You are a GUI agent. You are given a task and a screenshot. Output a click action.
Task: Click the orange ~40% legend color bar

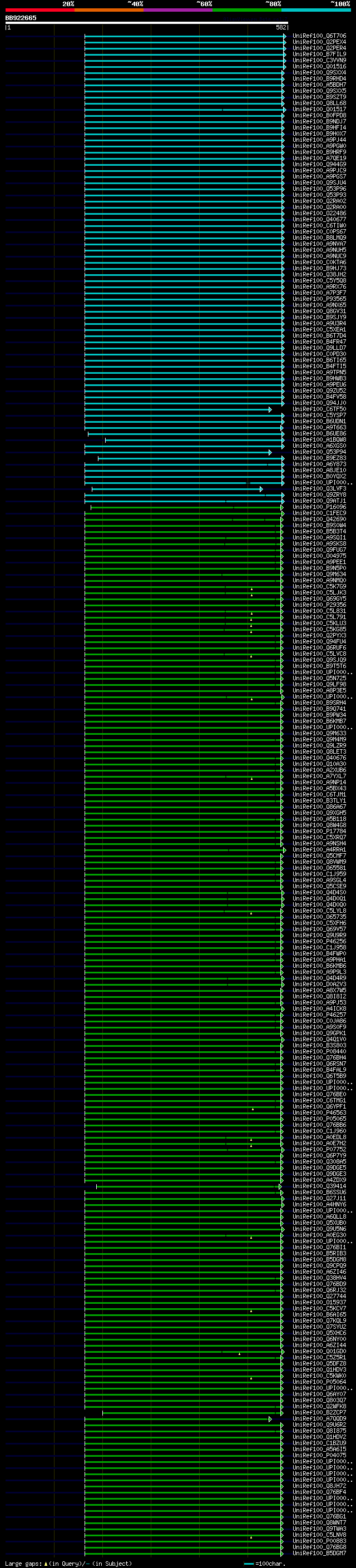pyautogui.click(x=109, y=10)
